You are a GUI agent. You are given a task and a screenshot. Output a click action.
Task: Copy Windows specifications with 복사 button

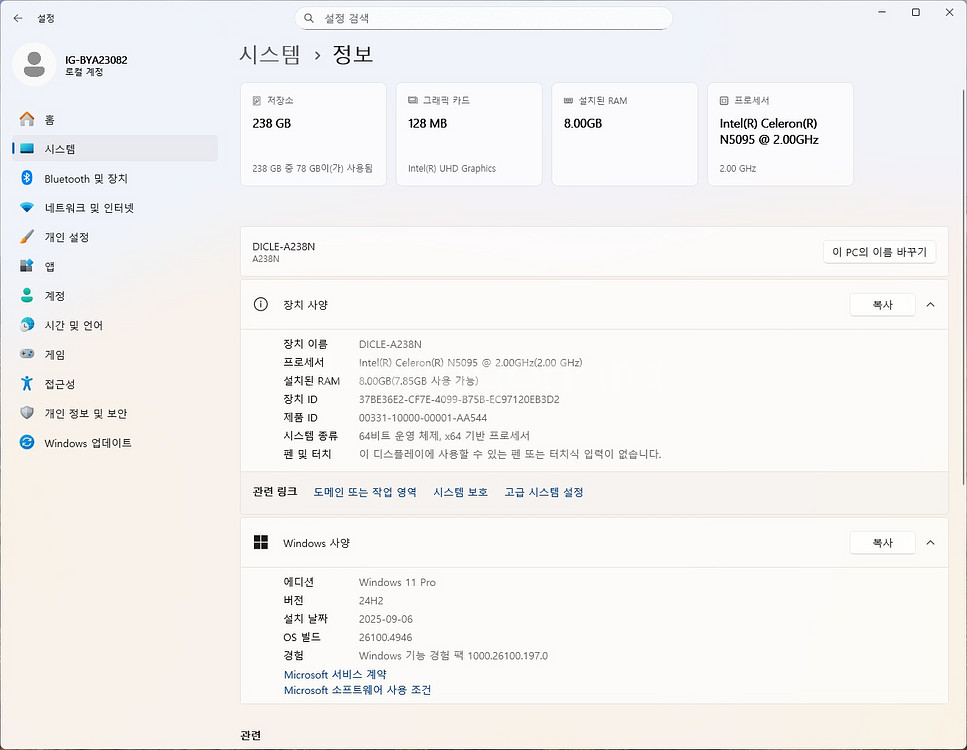[x=883, y=543]
